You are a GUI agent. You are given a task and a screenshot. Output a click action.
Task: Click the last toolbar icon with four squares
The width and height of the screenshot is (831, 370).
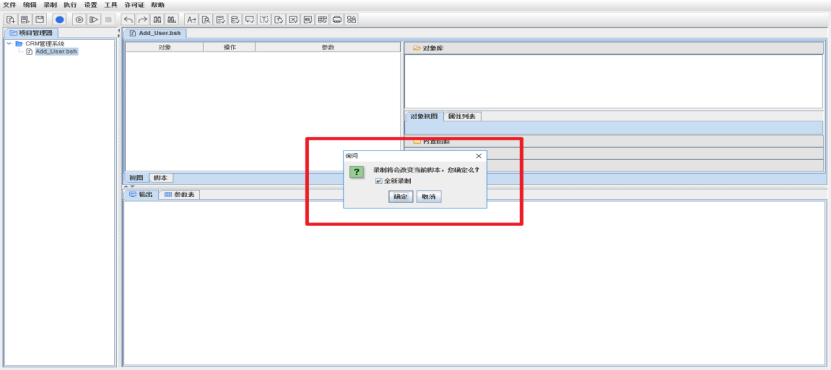[x=351, y=20]
